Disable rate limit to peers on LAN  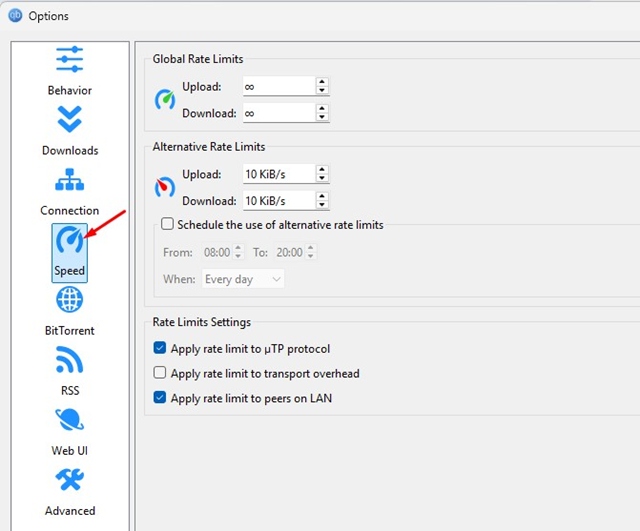tap(160, 398)
